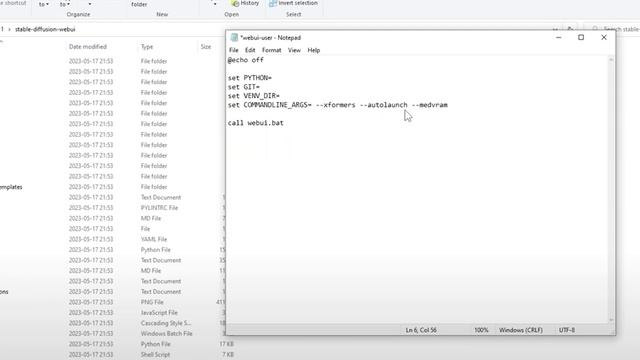Screen dimensions: 640x360
Task: Sort Explorer files by Date modified column
Action: tap(88, 47)
